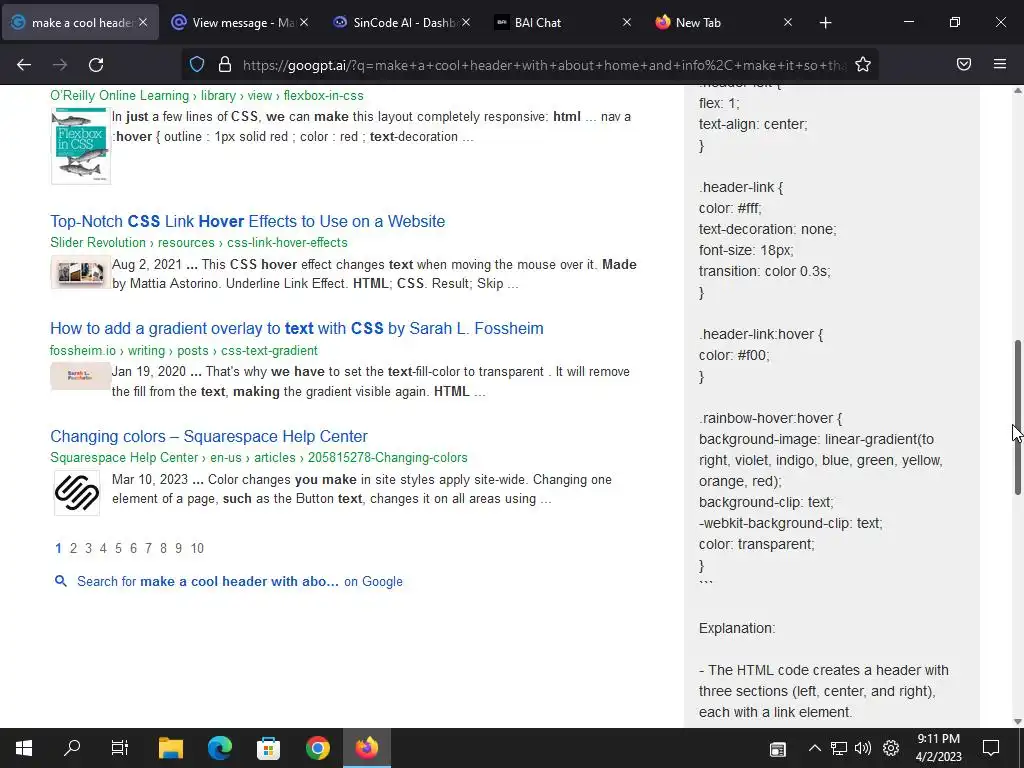Go to results page 7
The width and height of the screenshot is (1024, 768).
[x=148, y=549]
